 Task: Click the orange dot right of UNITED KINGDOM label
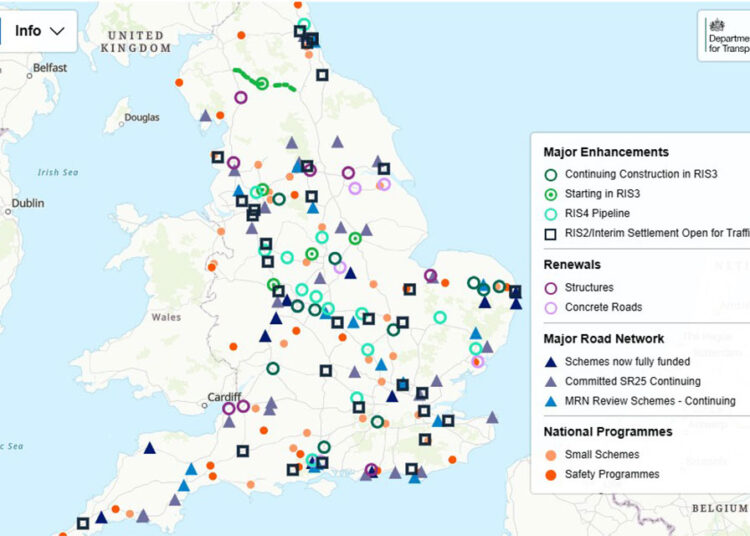pyautogui.click(x=242, y=35)
